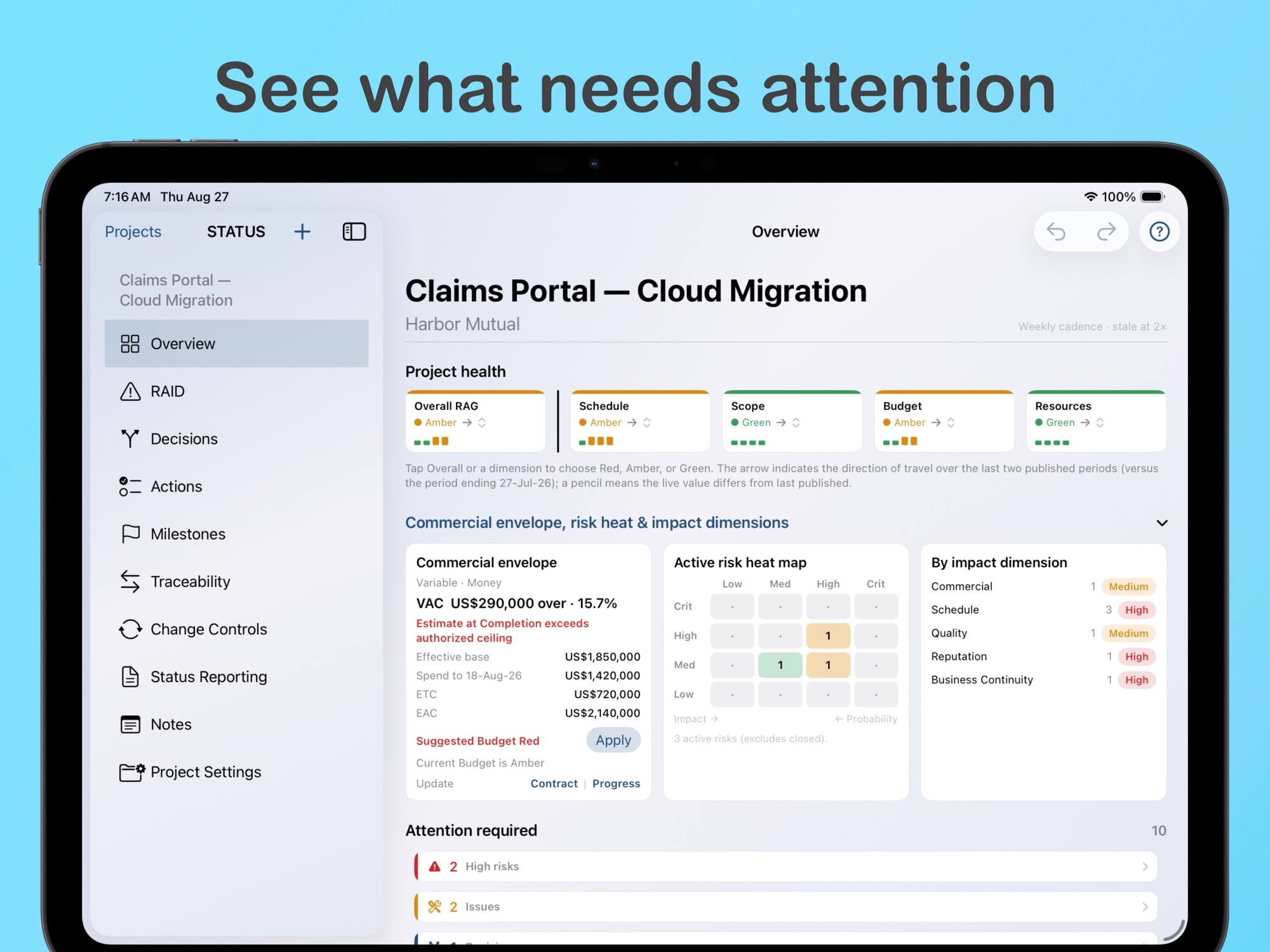This screenshot has width=1270, height=952.
Task: Click the attention required count "10"
Action: click(x=1159, y=831)
